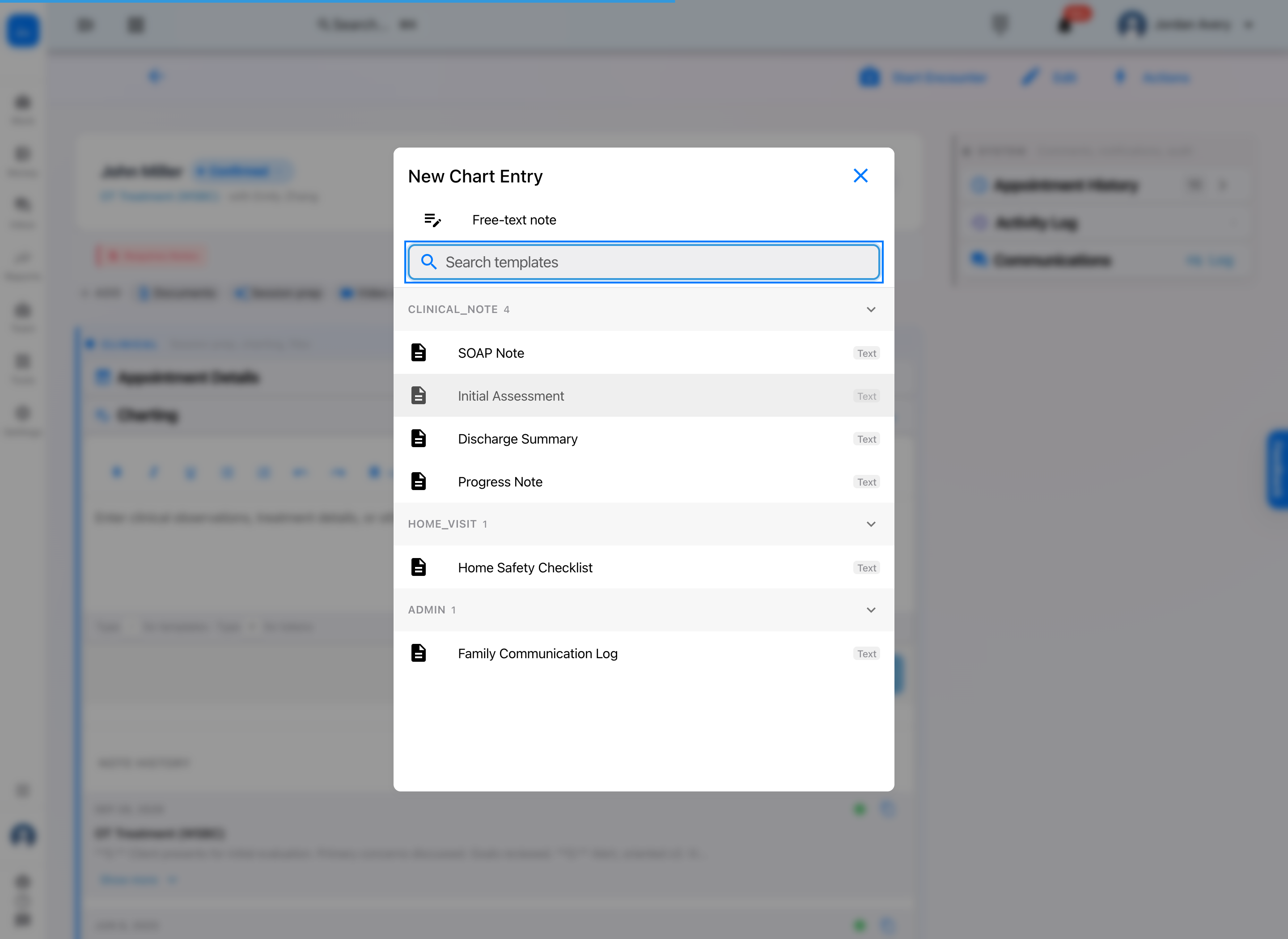
Task: Select the Progress Note template
Action: pos(644,482)
